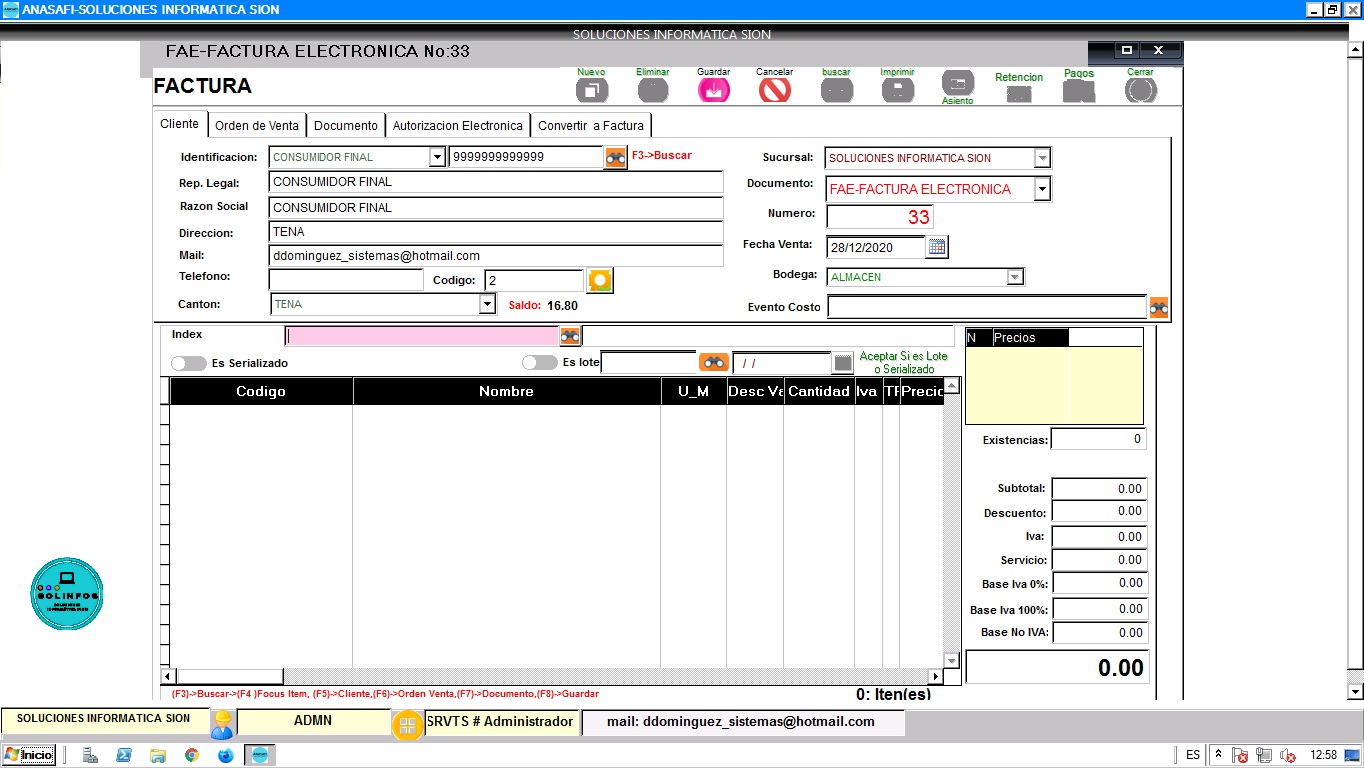This screenshot has width=1364, height=768.
Task: Open the Fecha Venta calendar picker
Action: tap(937, 247)
